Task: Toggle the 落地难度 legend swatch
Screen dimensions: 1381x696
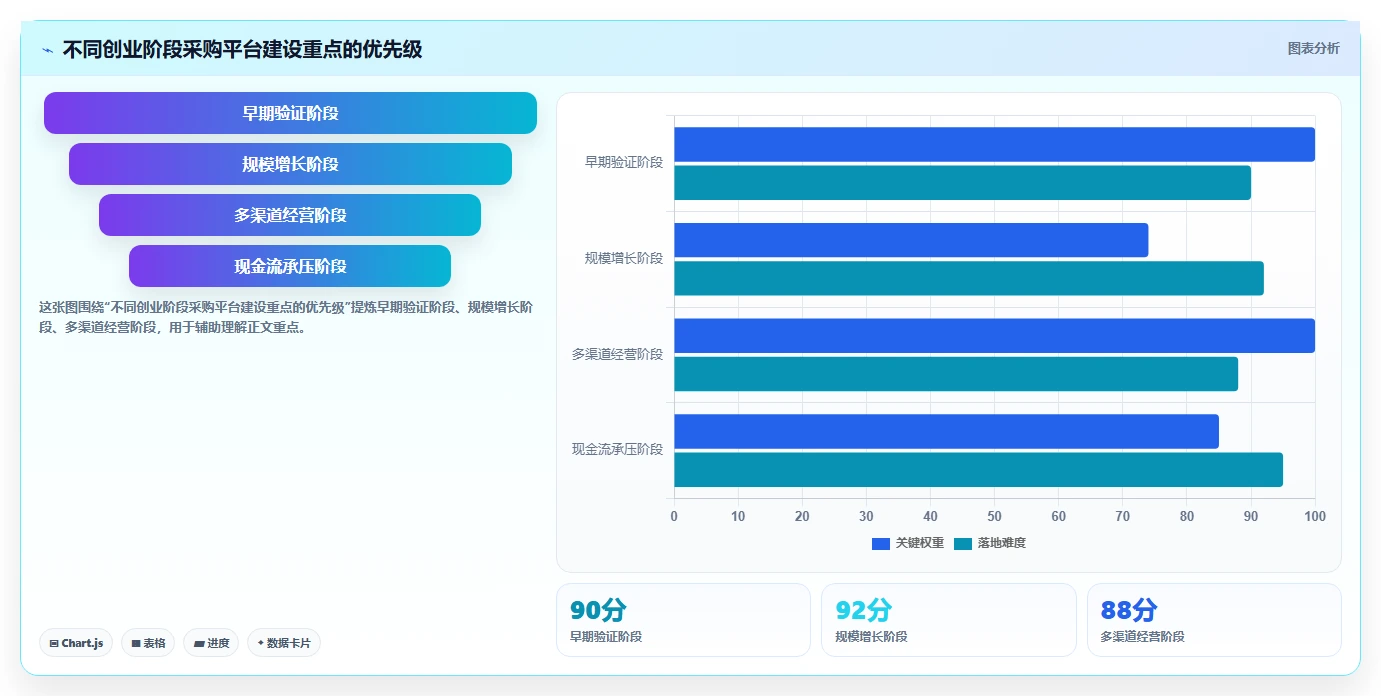Action: coord(963,543)
